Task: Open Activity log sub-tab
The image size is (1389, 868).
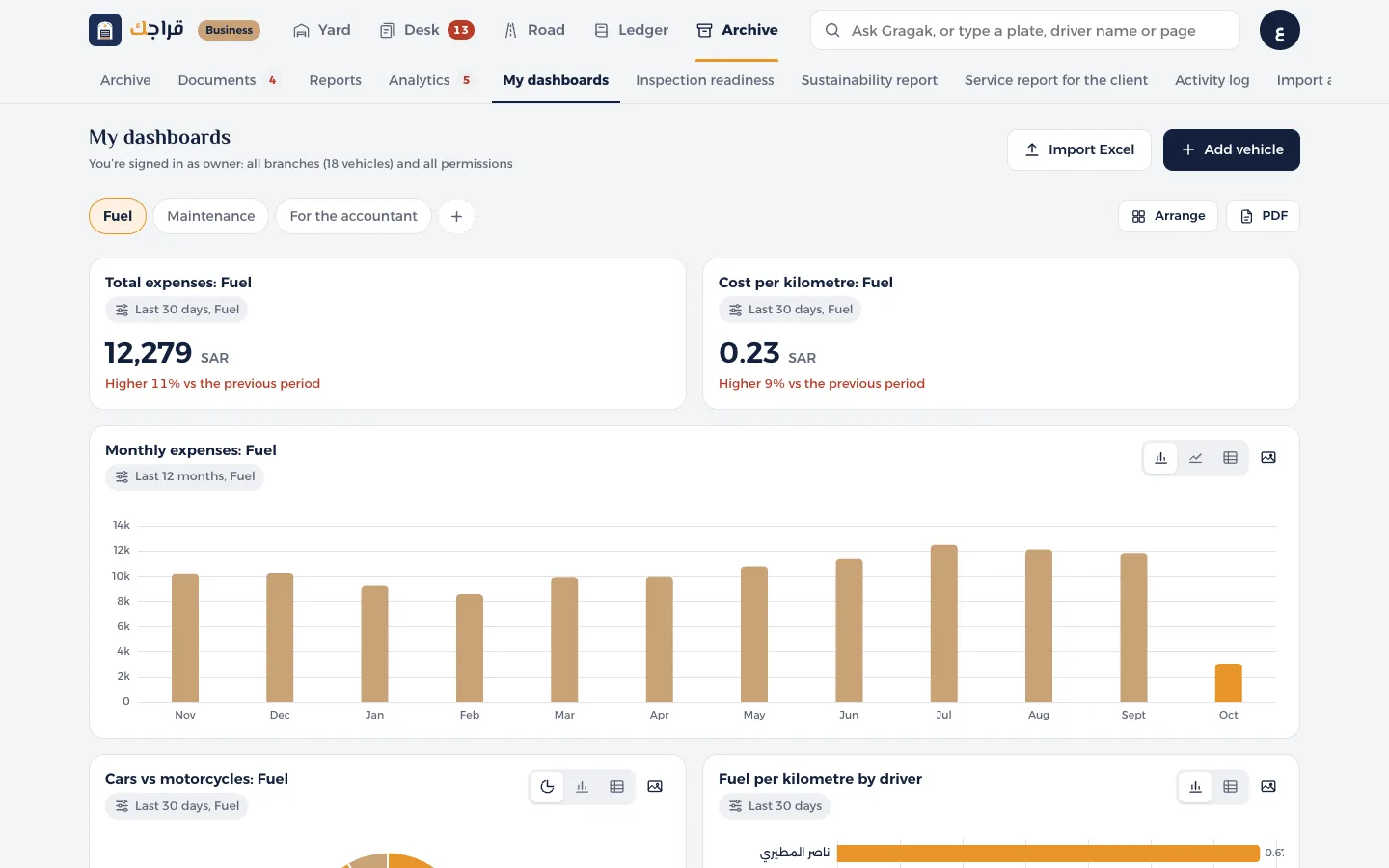Action: pos(1212,80)
